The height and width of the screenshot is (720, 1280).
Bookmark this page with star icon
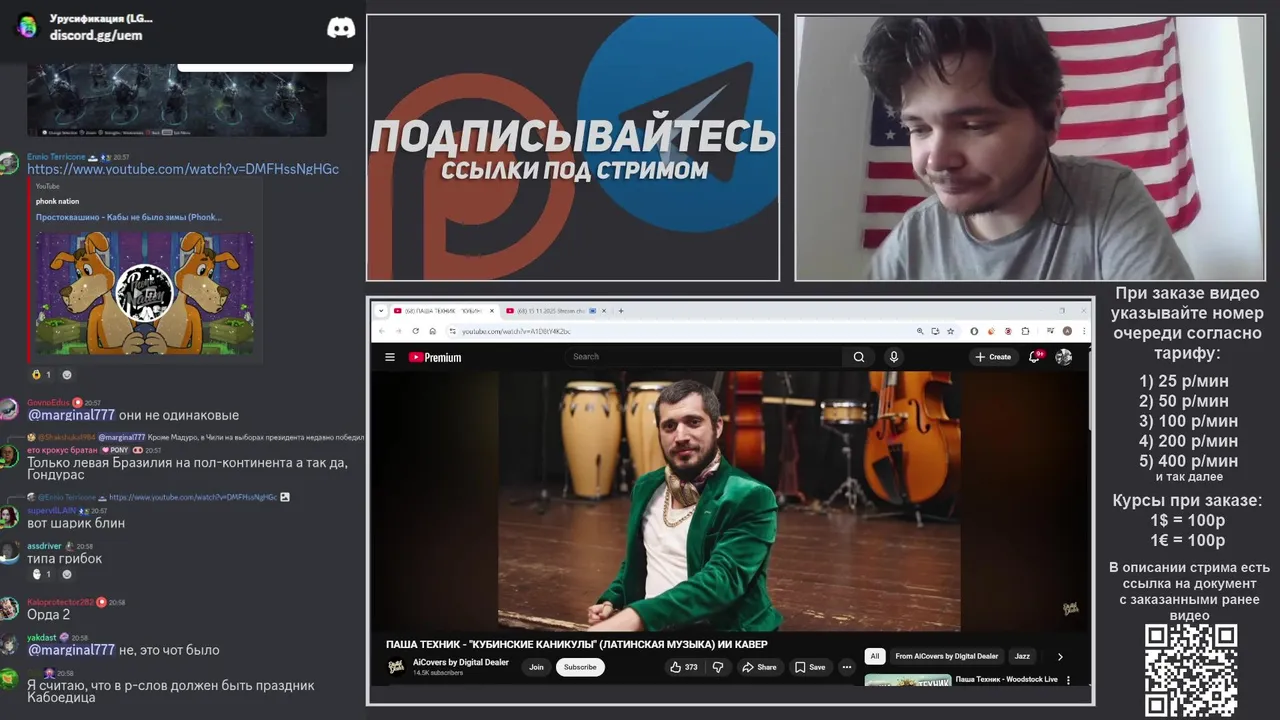point(950,331)
